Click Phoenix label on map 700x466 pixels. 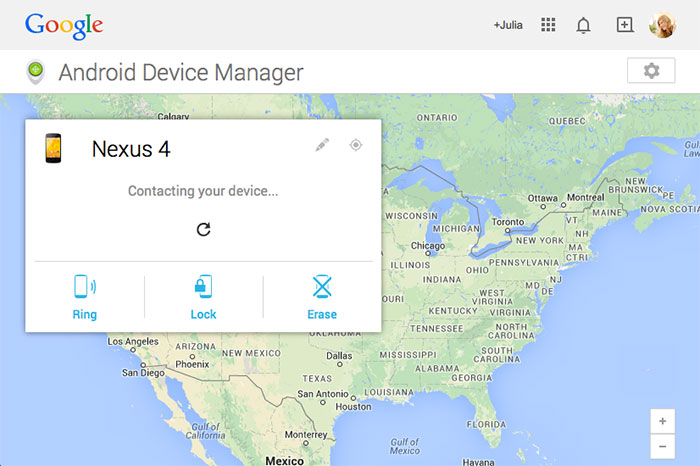[192, 364]
